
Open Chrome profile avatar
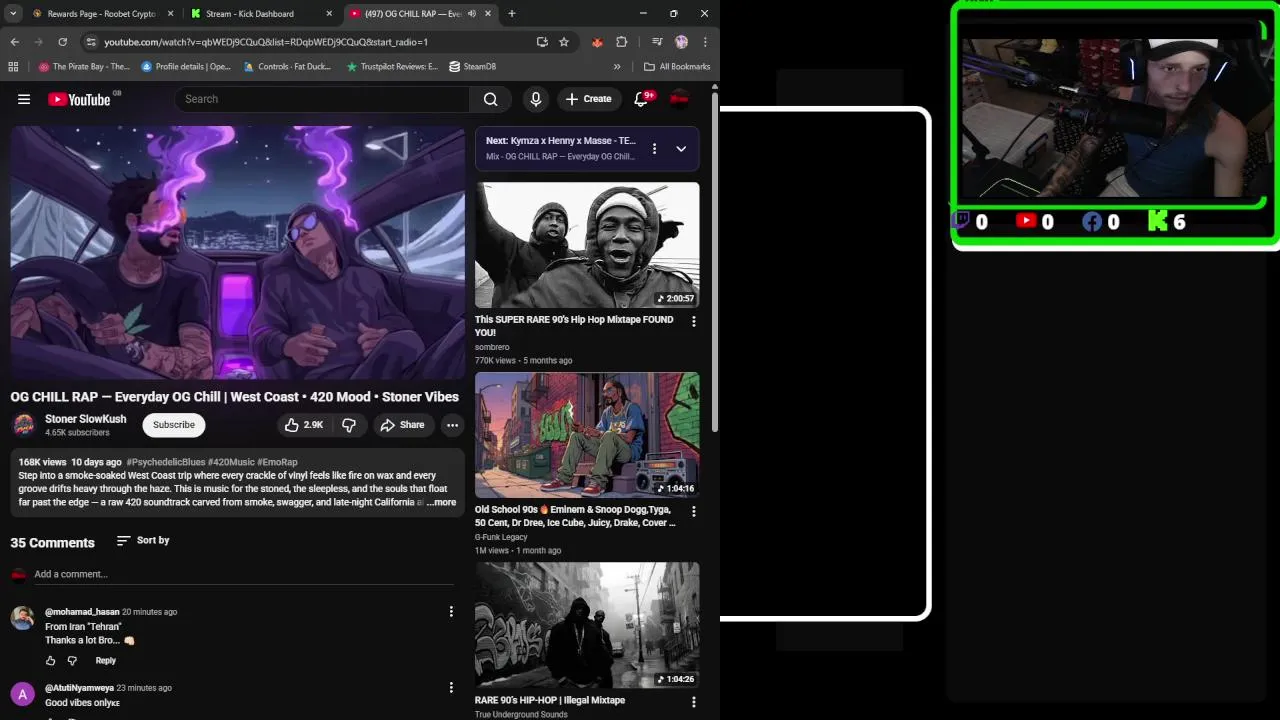point(681,42)
